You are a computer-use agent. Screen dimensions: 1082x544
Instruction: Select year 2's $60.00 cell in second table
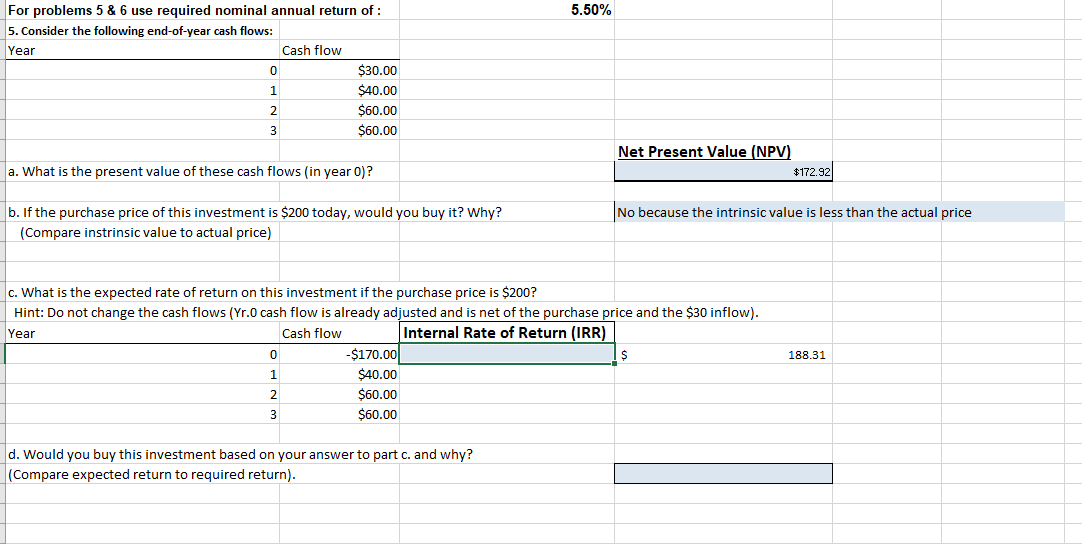click(339, 395)
